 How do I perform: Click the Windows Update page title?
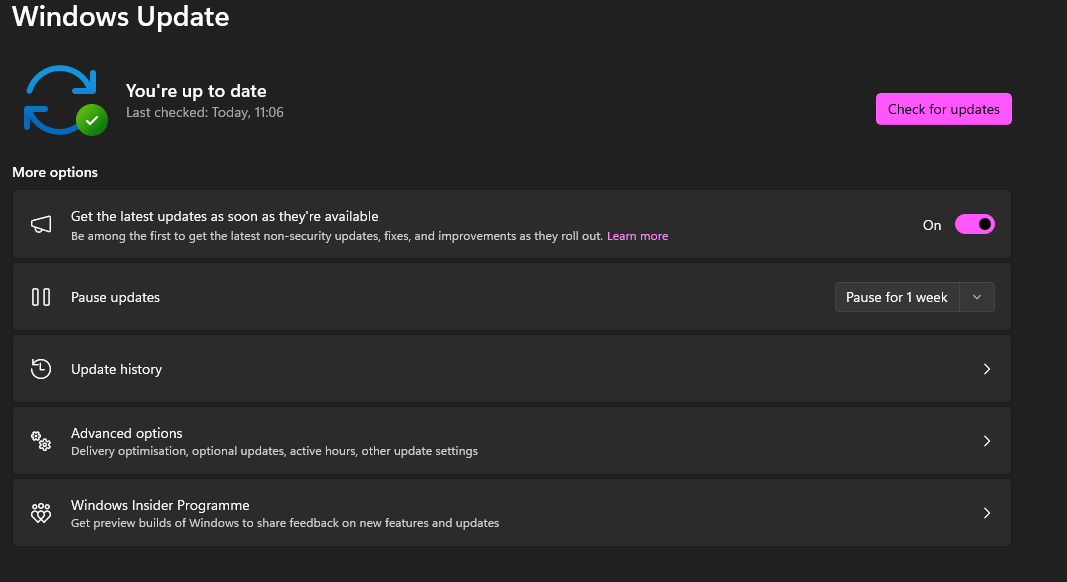coord(120,16)
